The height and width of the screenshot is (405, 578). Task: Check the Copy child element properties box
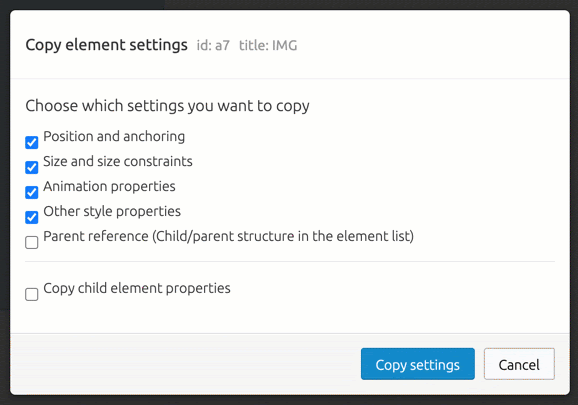[32, 294]
